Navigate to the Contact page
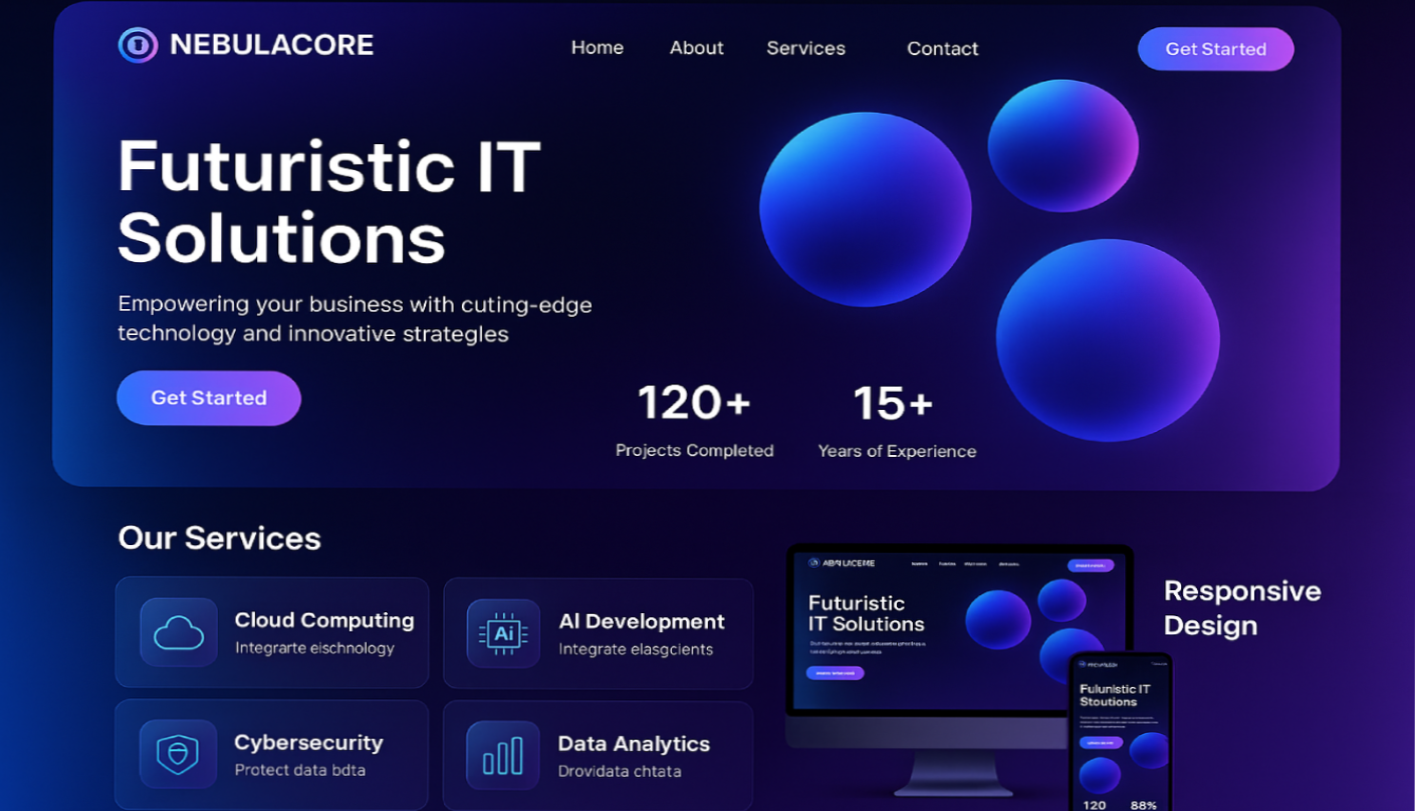The image size is (1415, 811). tap(942, 48)
